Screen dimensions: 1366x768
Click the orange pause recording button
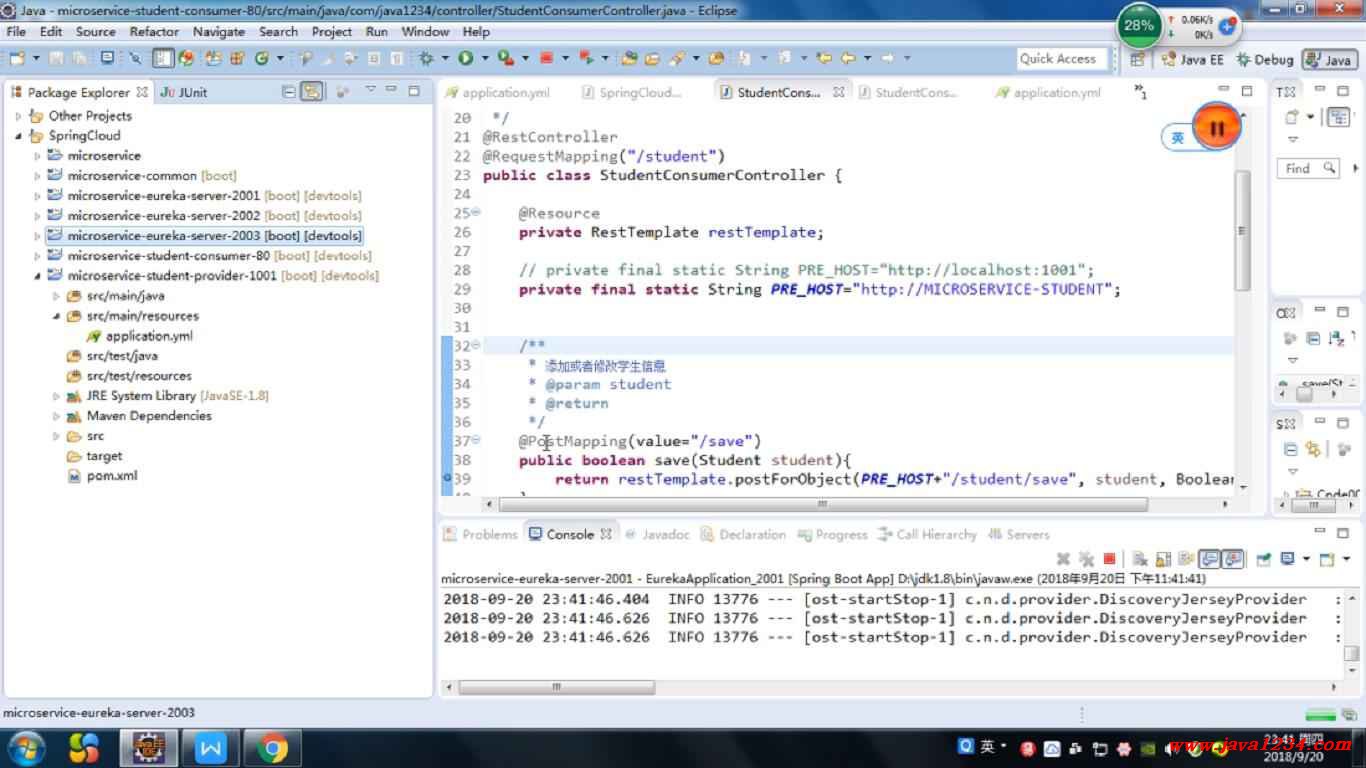click(x=1216, y=128)
